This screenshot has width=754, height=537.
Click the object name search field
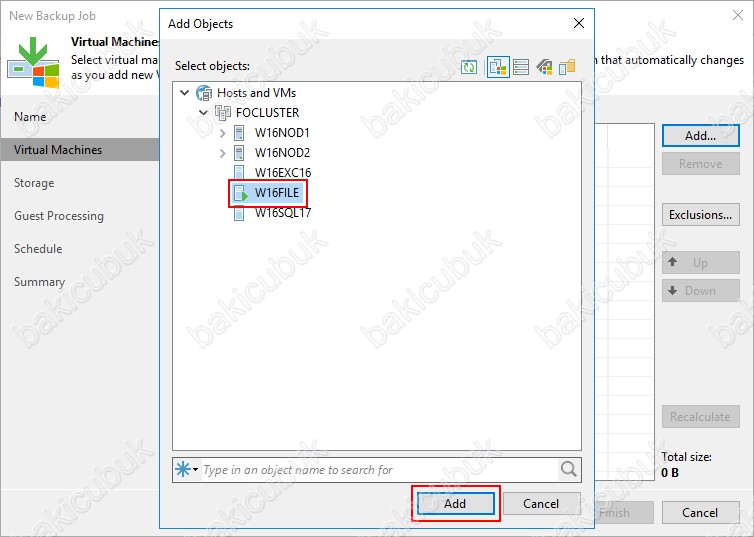(377, 470)
